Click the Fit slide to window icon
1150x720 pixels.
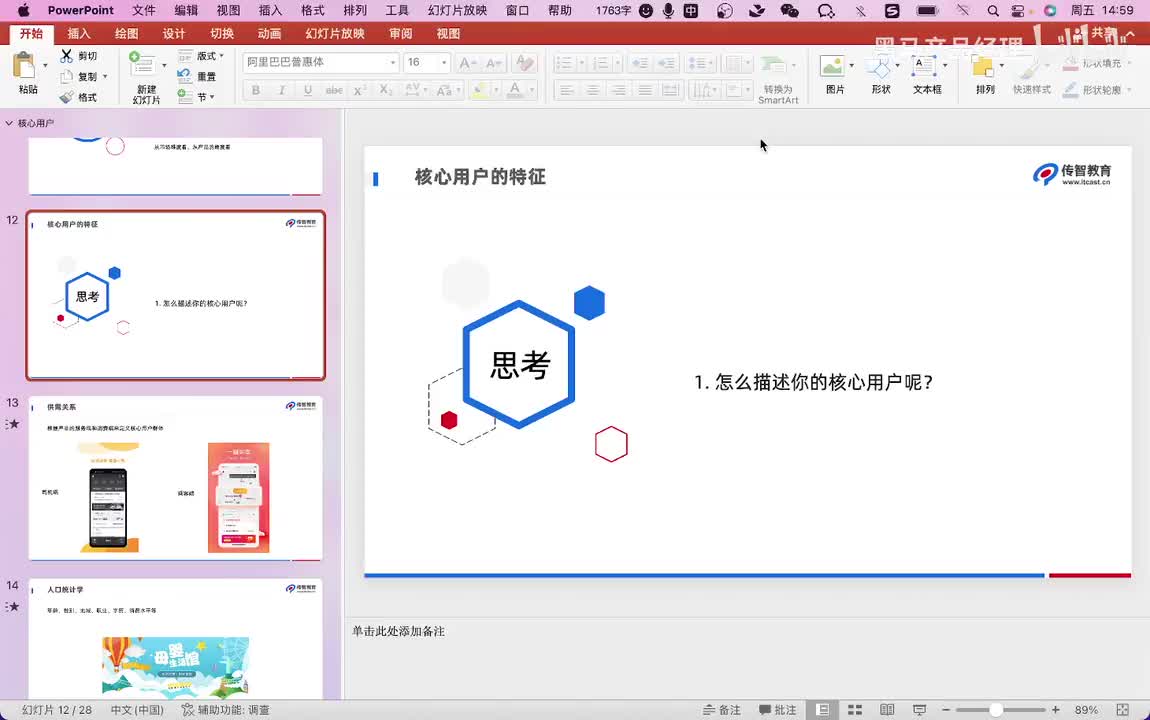coord(1123,710)
